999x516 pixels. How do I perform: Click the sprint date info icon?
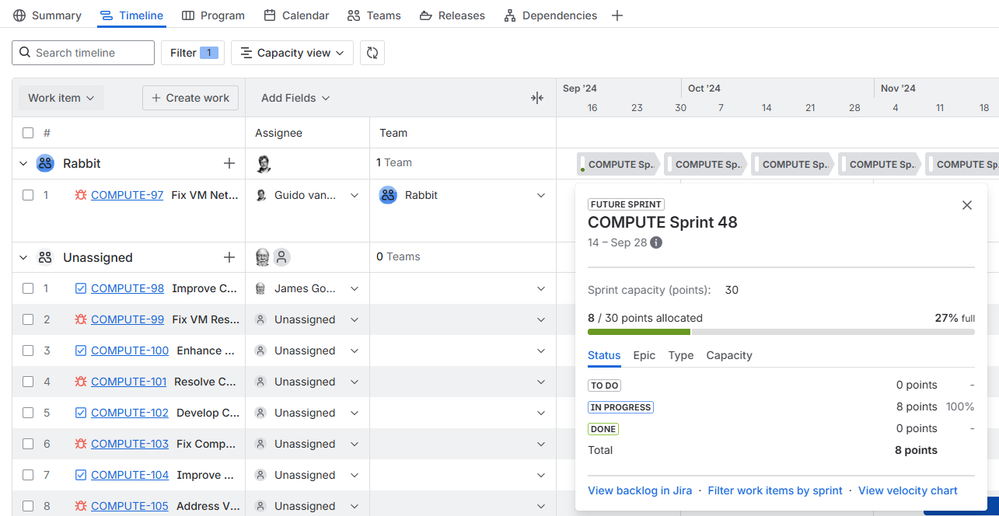click(x=656, y=243)
